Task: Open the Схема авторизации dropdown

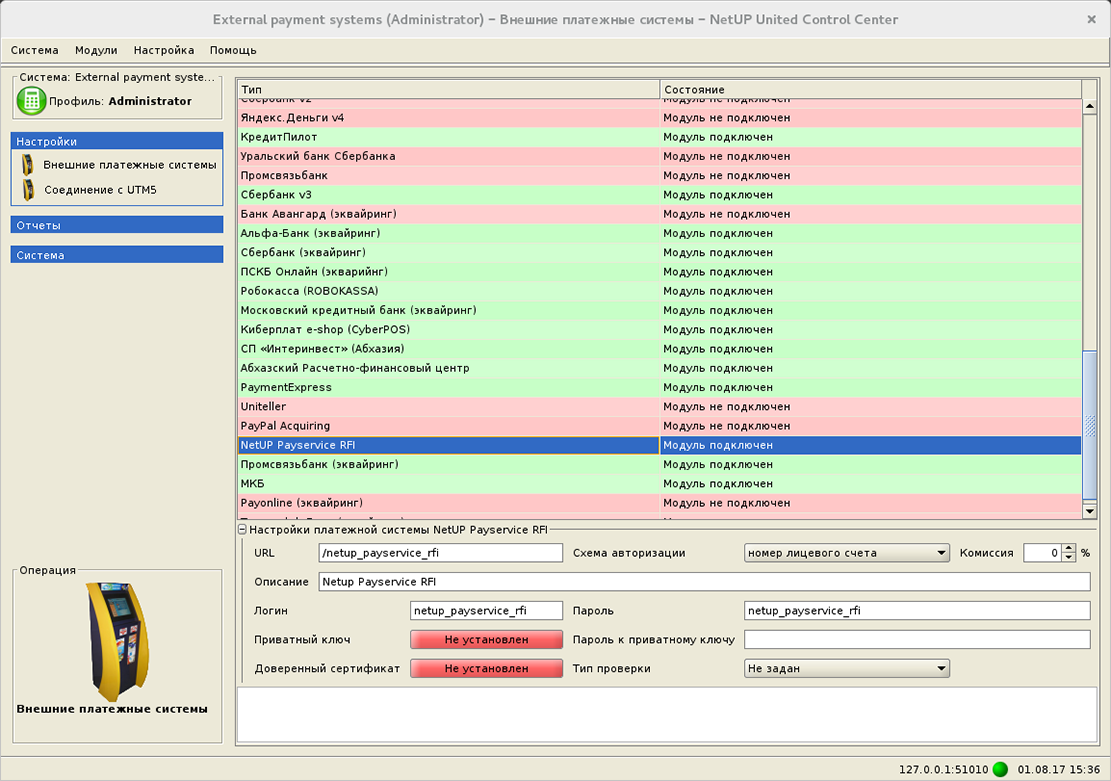Action: tap(847, 553)
